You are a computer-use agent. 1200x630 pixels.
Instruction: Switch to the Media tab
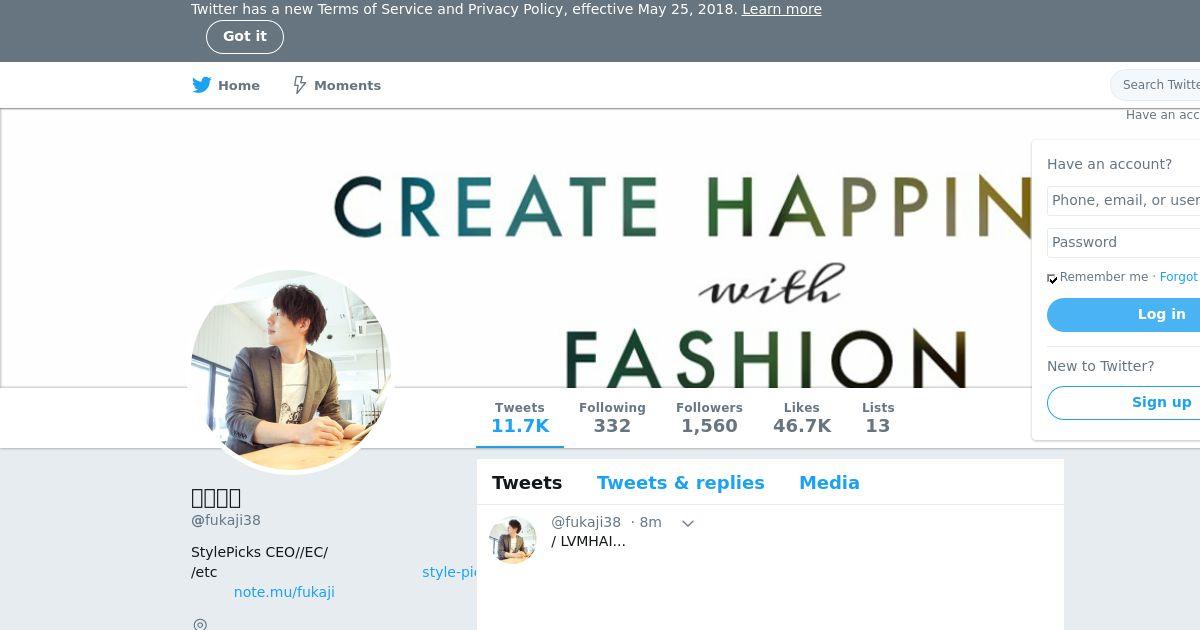(829, 483)
